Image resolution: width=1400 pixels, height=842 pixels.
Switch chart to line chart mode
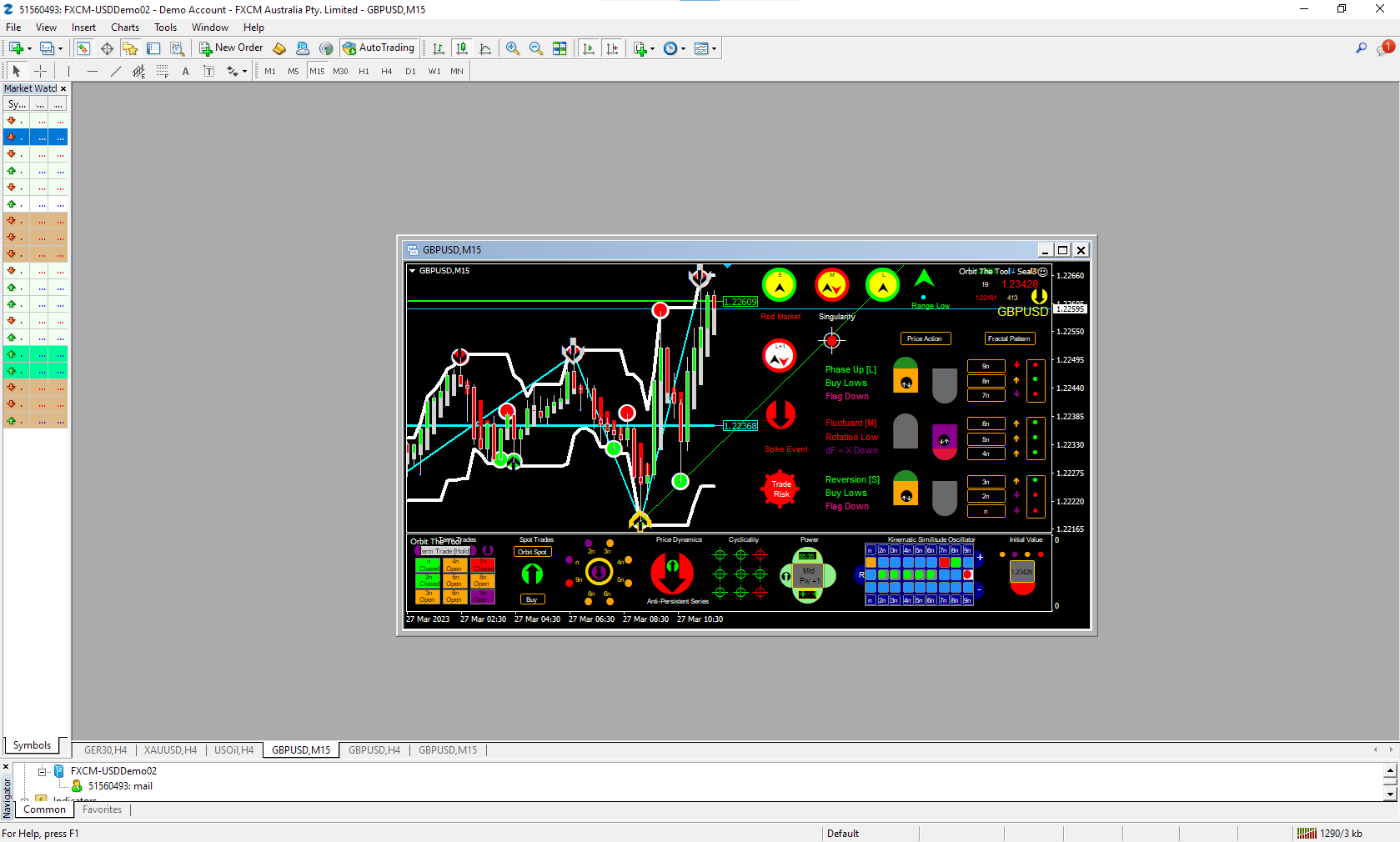tap(485, 48)
